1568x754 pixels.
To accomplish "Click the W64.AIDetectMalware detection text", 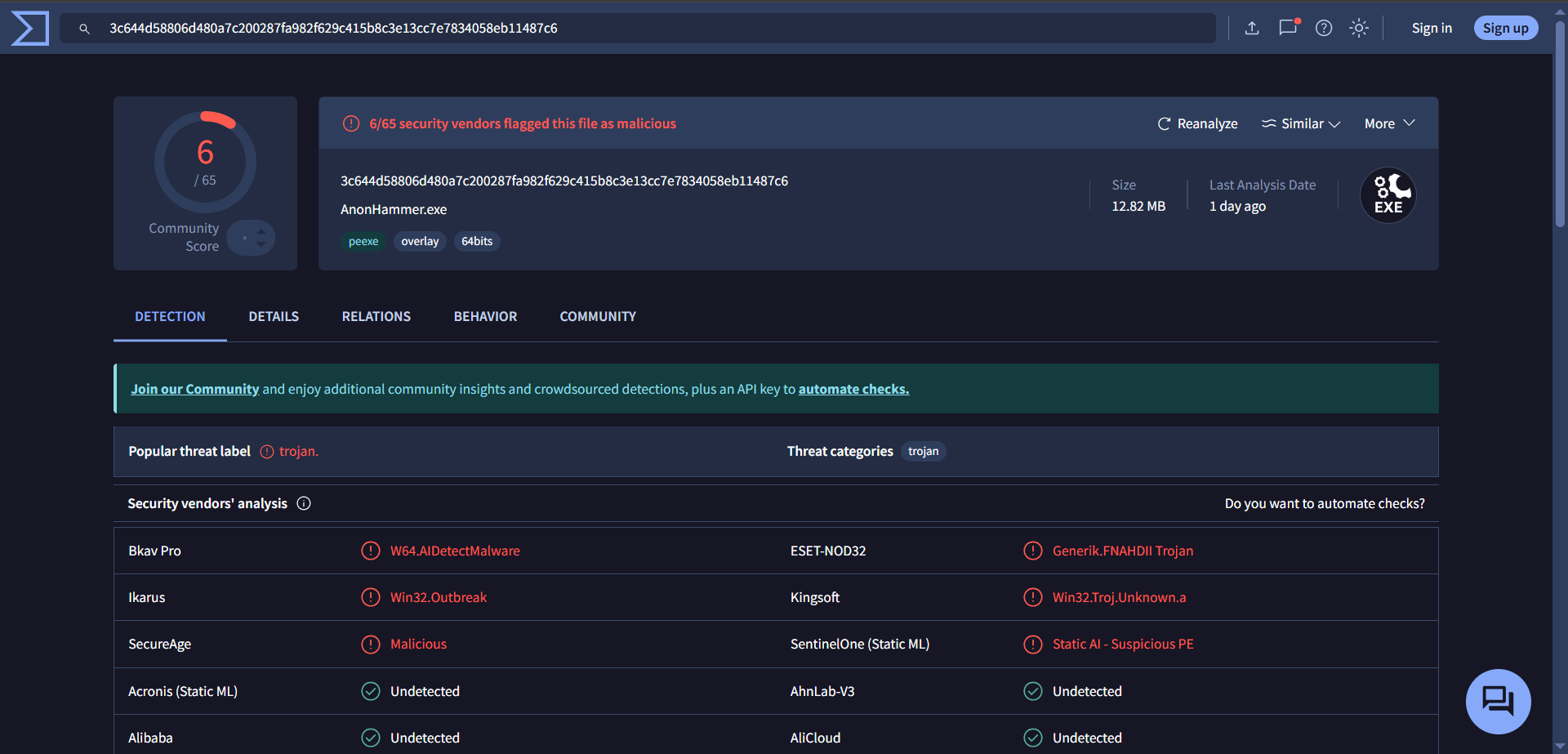I will (455, 551).
